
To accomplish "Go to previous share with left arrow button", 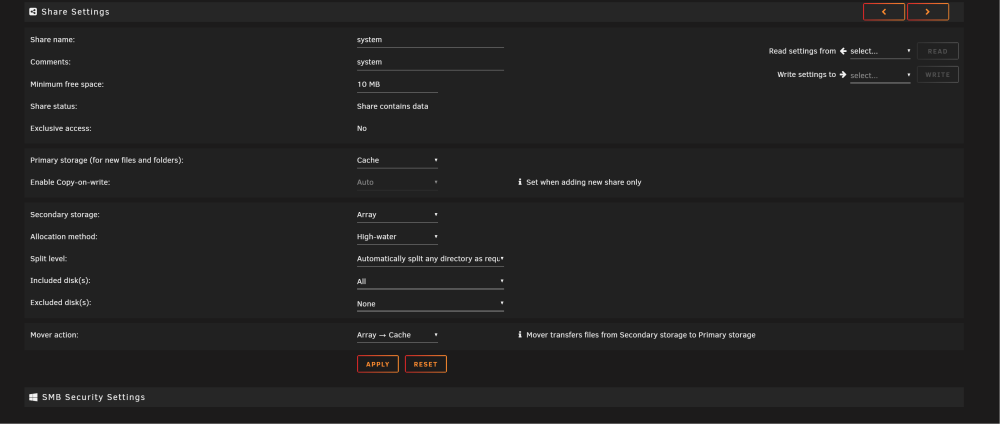I will [x=883, y=11].
